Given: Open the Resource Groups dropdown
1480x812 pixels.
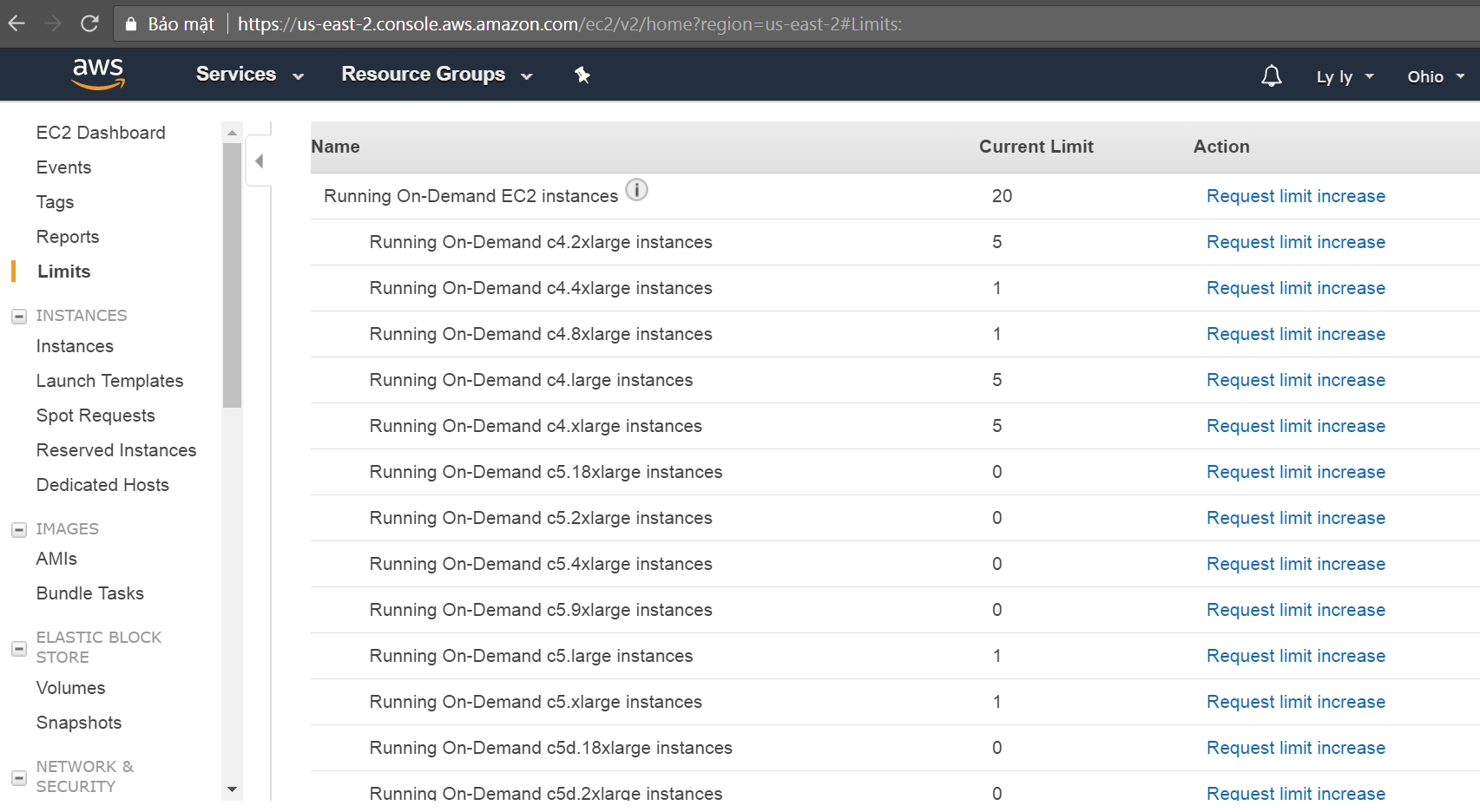Looking at the screenshot, I should (437, 75).
